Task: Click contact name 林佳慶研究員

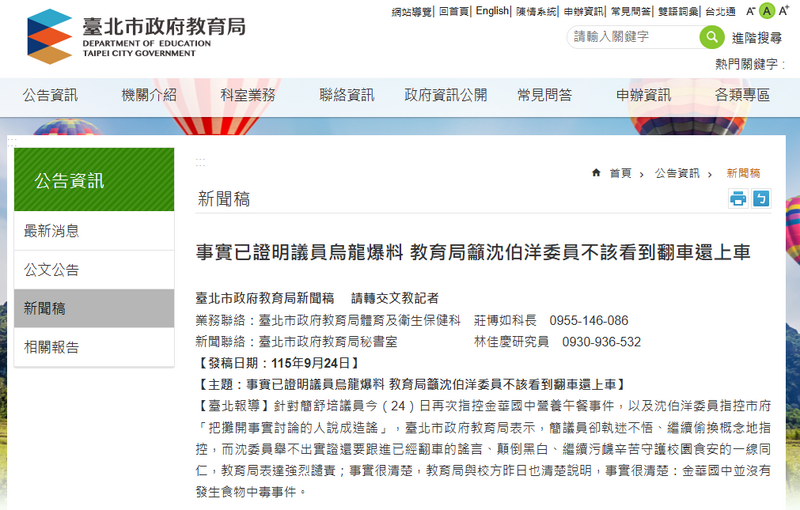Action: coord(511,342)
